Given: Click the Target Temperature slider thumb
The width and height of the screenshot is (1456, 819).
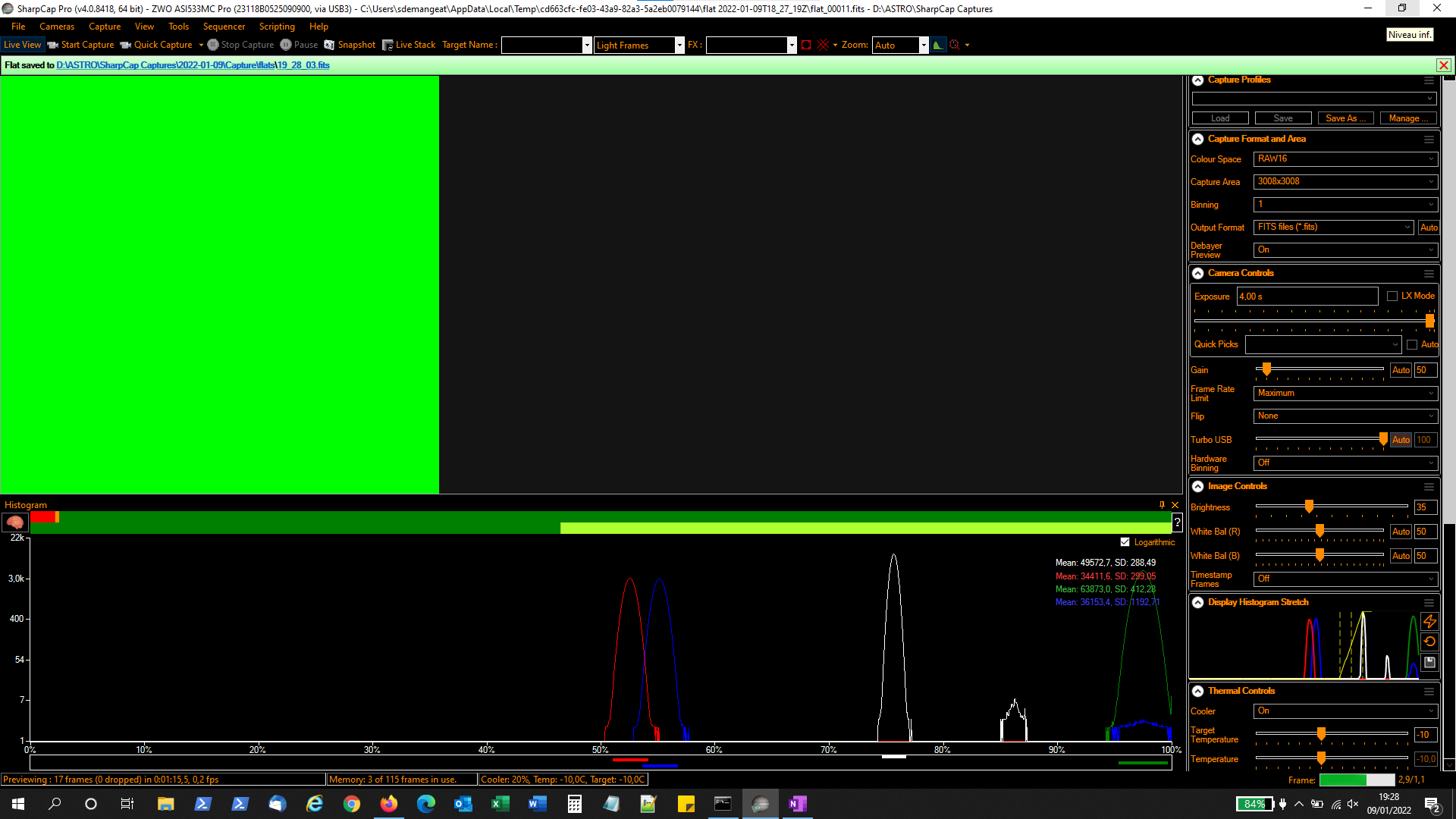Looking at the screenshot, I should (1321, 734).
